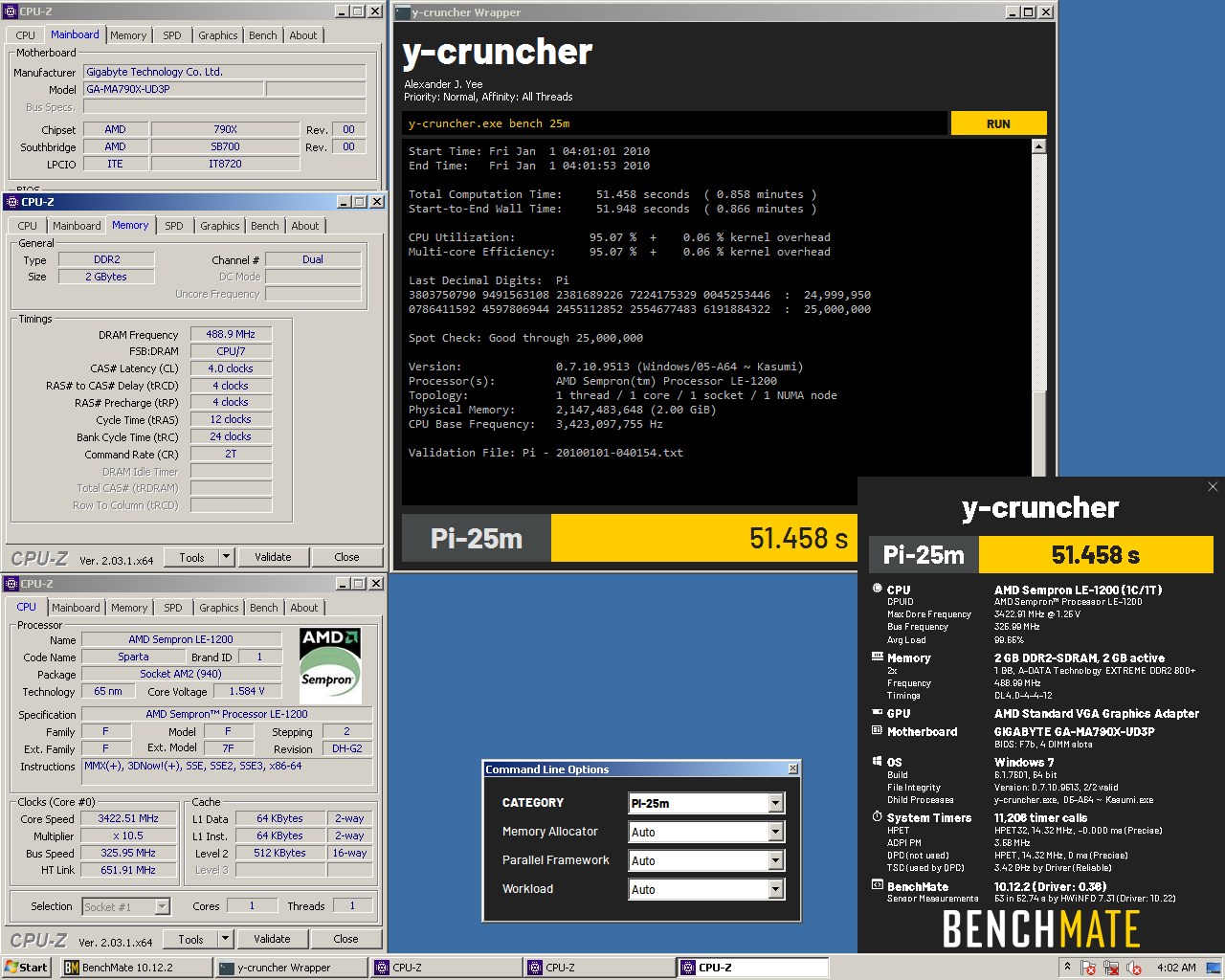
Task: Click the DRAM Frequency value 488.9 MHz
Action: (x=231, y=334)
